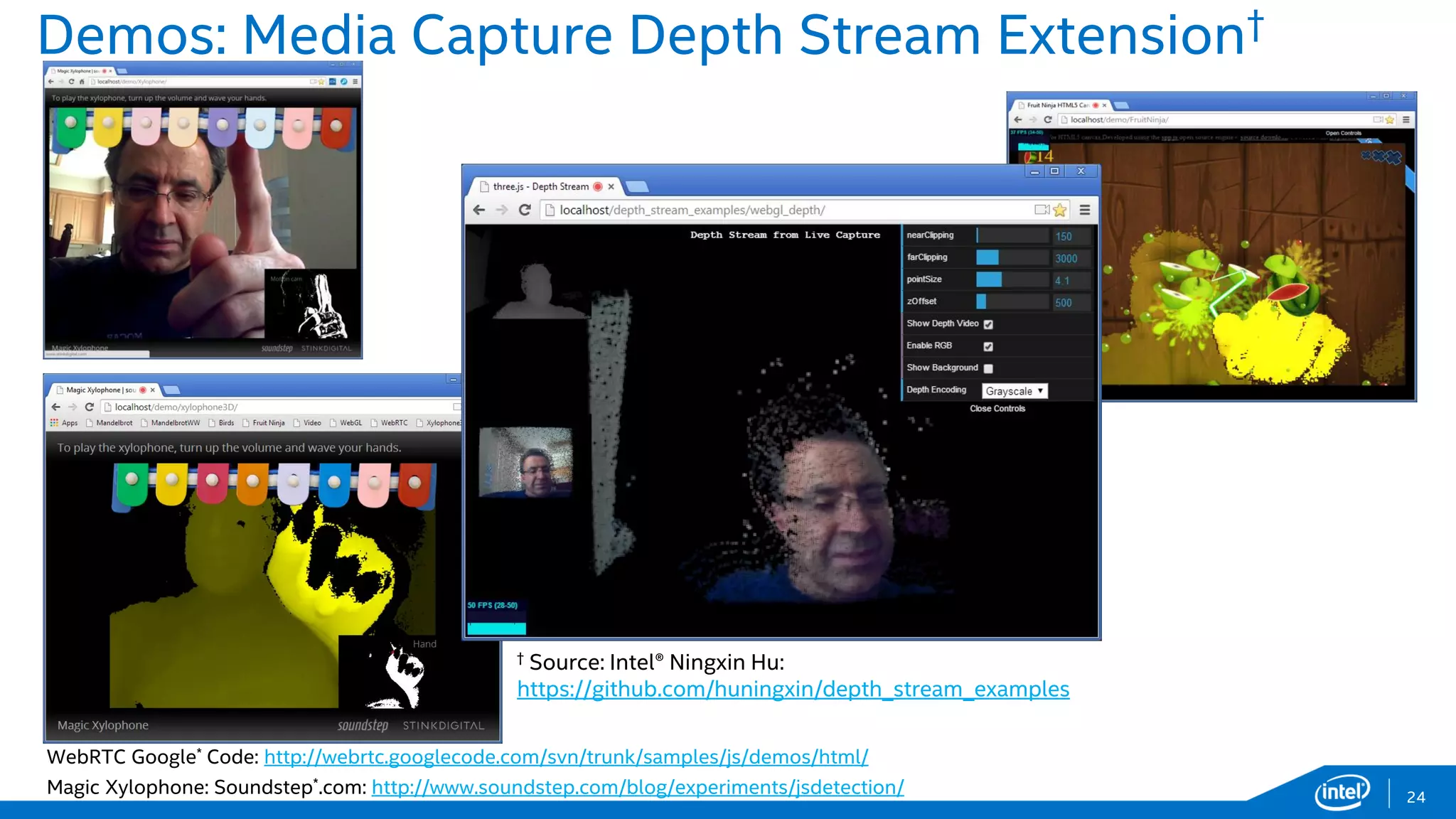Hit the green xylophone key in the xylophone3D window
The height and width of the screenshot is (819, 1456).
coord(132,485)
